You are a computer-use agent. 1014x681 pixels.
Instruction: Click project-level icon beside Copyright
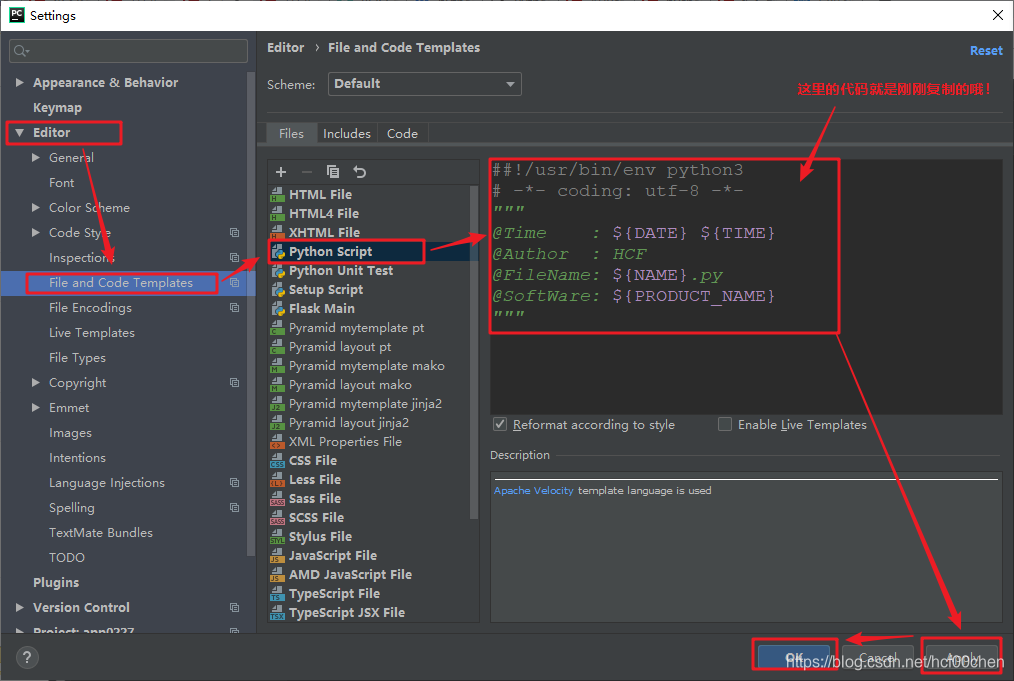click(x=234, y=383)
